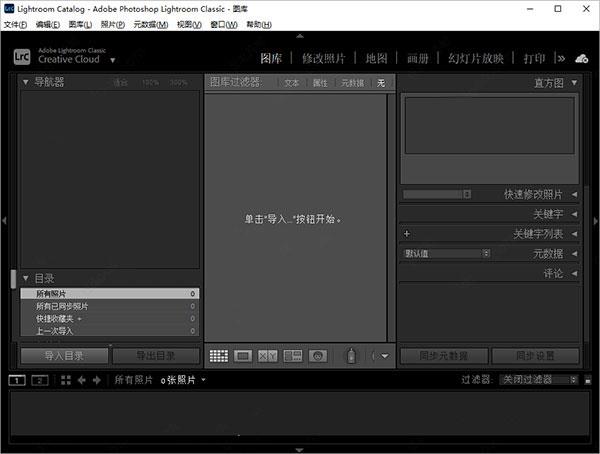Open the Creative Cloud identity plate dropdown
Viewport: 600px width, 454px height.
(x=112, y=60)
